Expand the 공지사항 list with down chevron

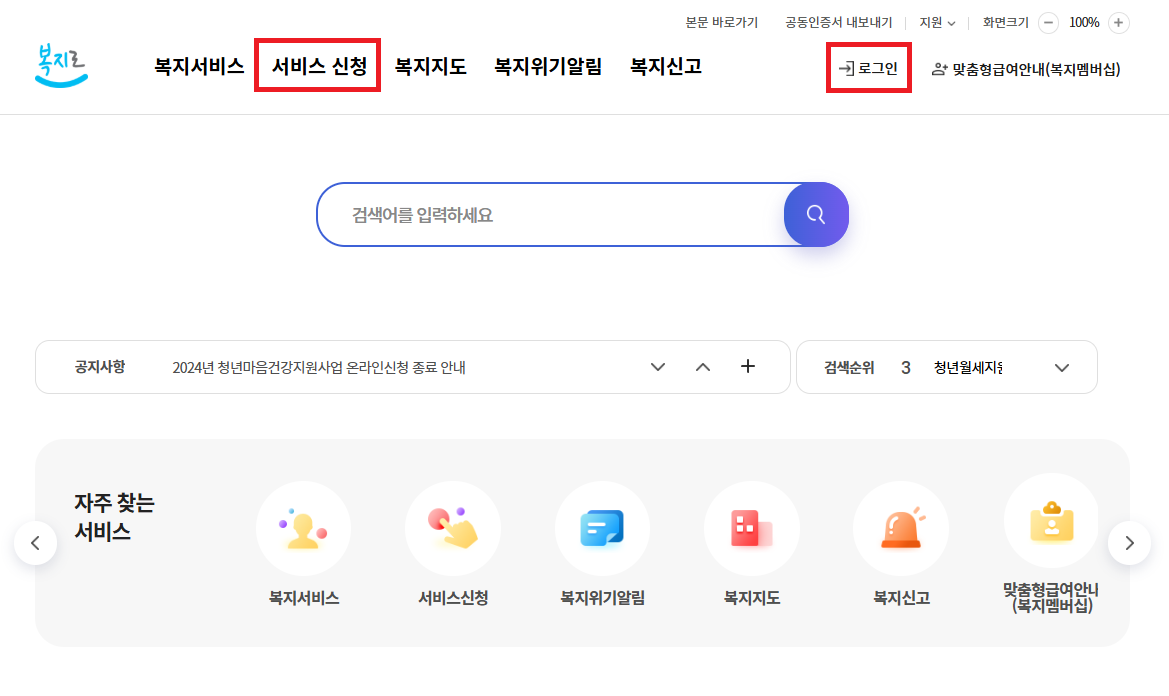(657, 367)
